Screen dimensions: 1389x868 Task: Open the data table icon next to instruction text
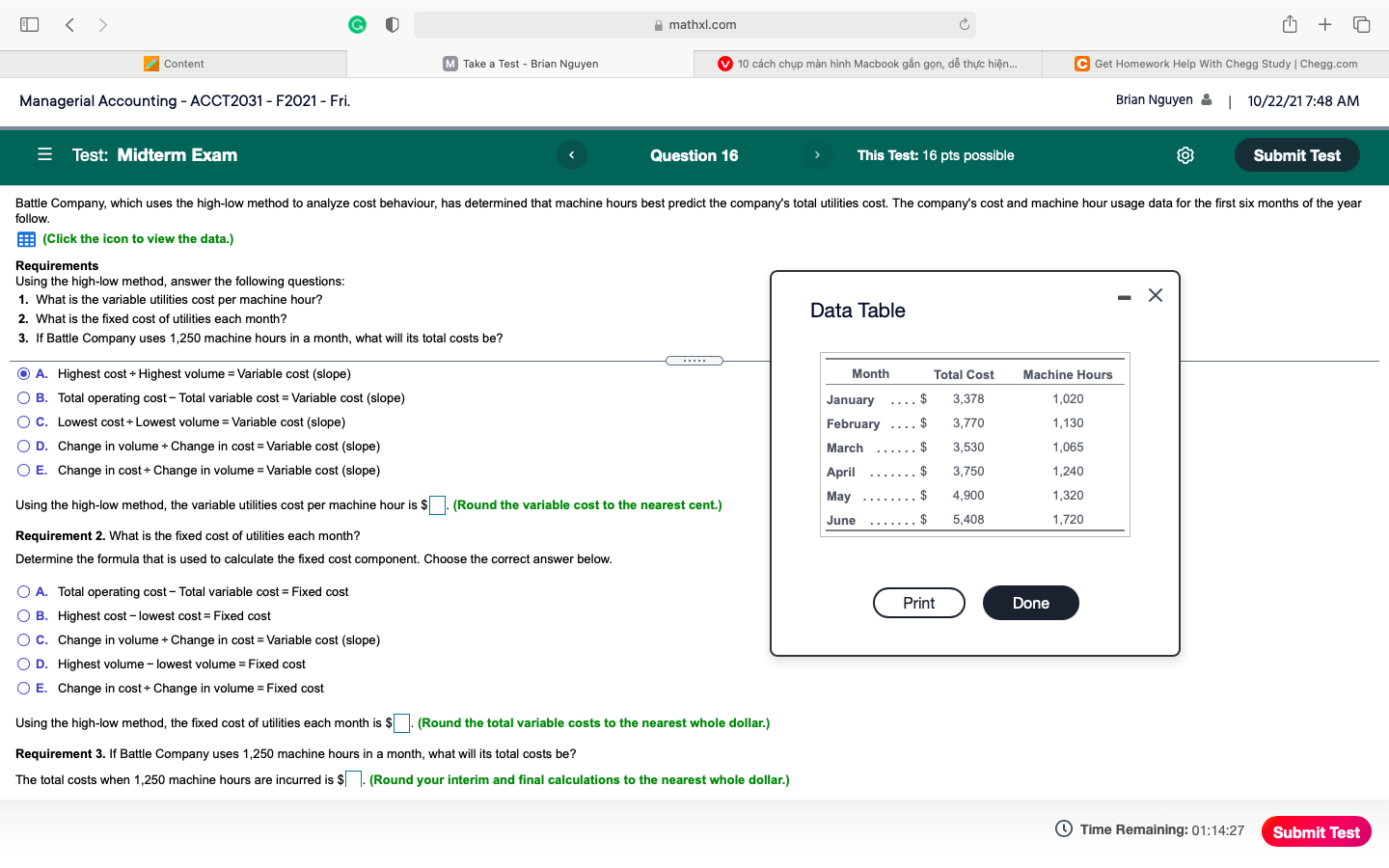26,238
